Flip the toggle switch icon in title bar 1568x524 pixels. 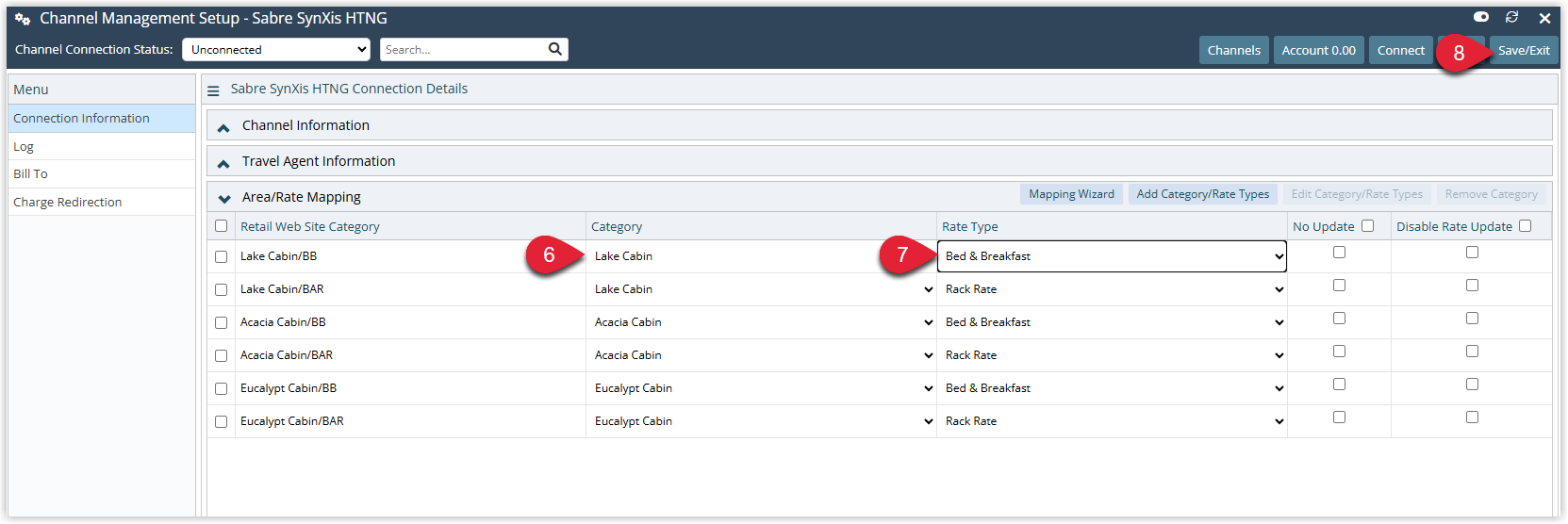pyautogui.click(x=1481, y=17)
